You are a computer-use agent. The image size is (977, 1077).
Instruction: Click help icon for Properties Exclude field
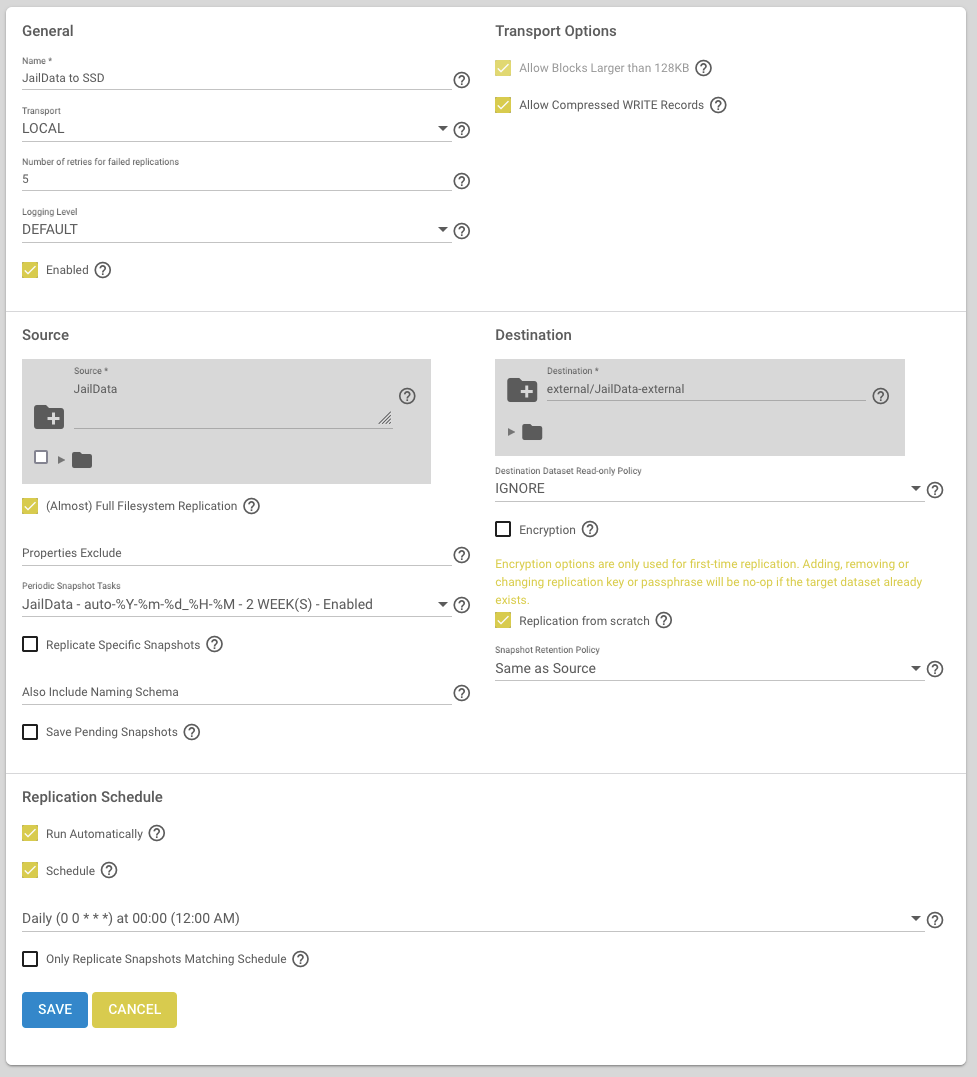(462, 555)
